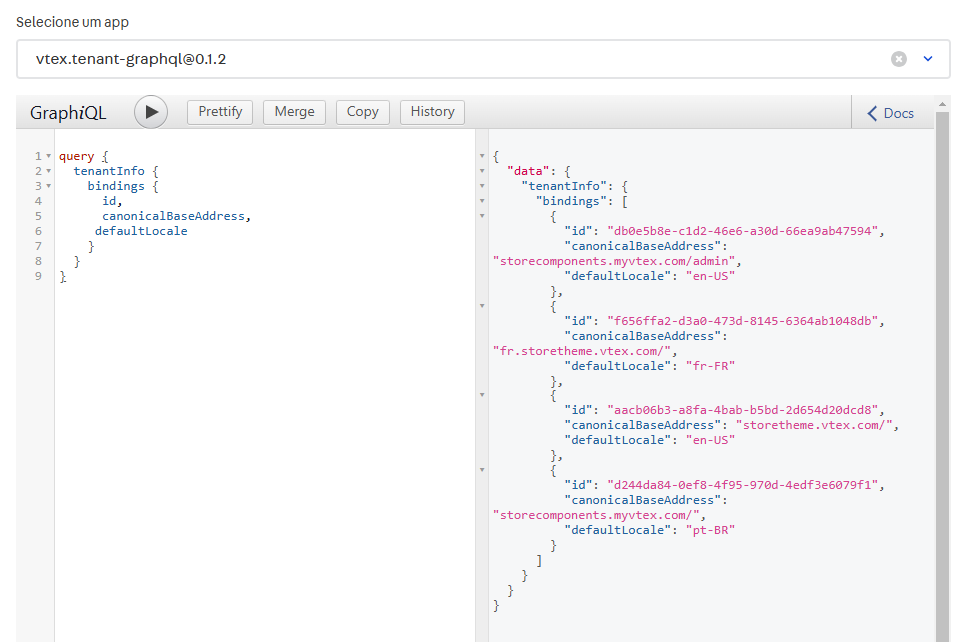Open the app selection dropdown
The width and height of the screenshot is (960, 642).
[928, 59]
